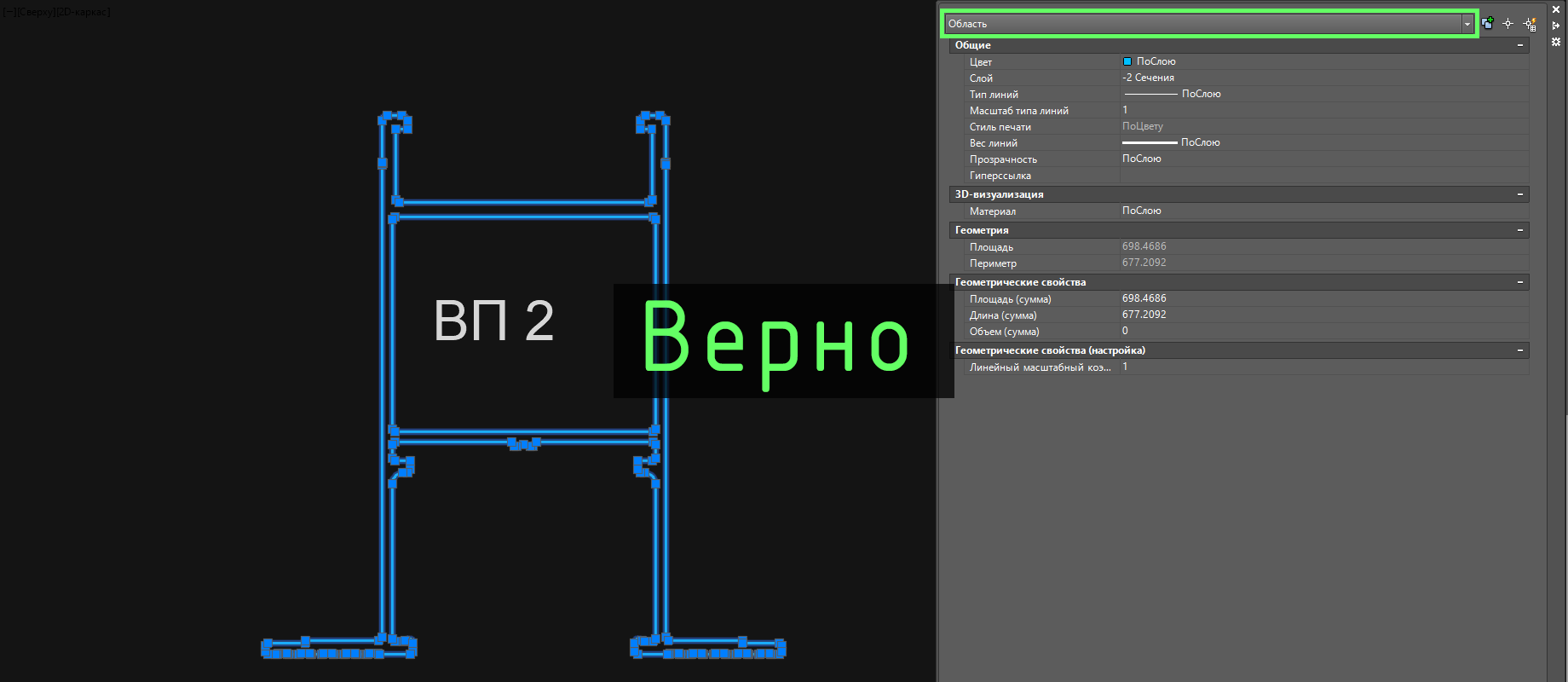
Task: Collapse the Геометрия section
Action: point(1519,230)
